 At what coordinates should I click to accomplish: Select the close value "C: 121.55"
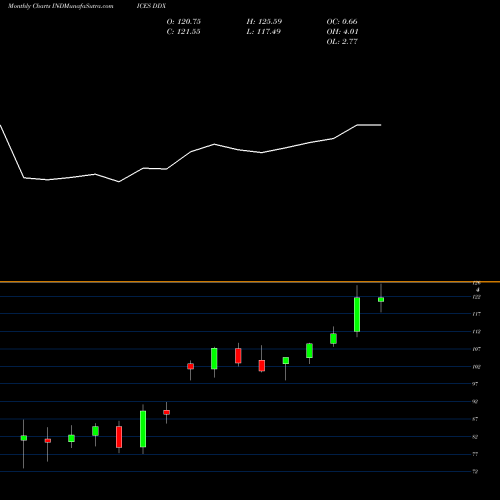184,32
